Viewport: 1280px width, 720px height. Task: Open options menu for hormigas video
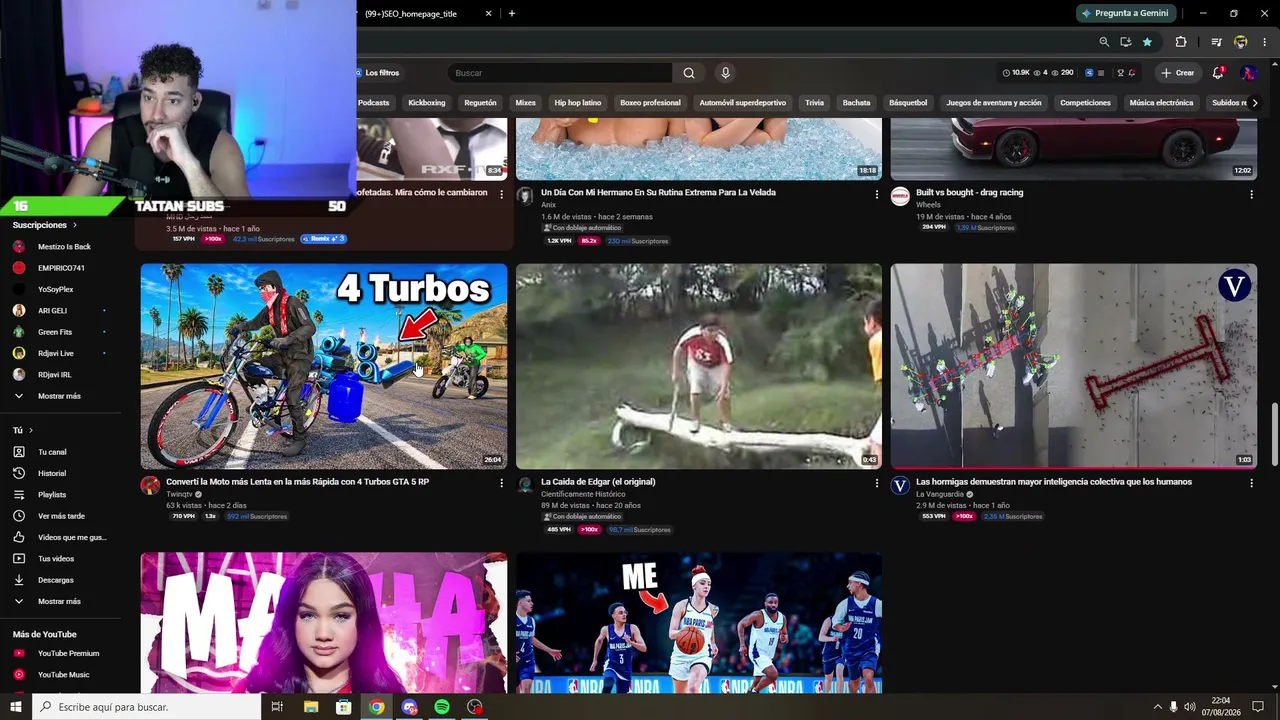[x=1251, y=482]
